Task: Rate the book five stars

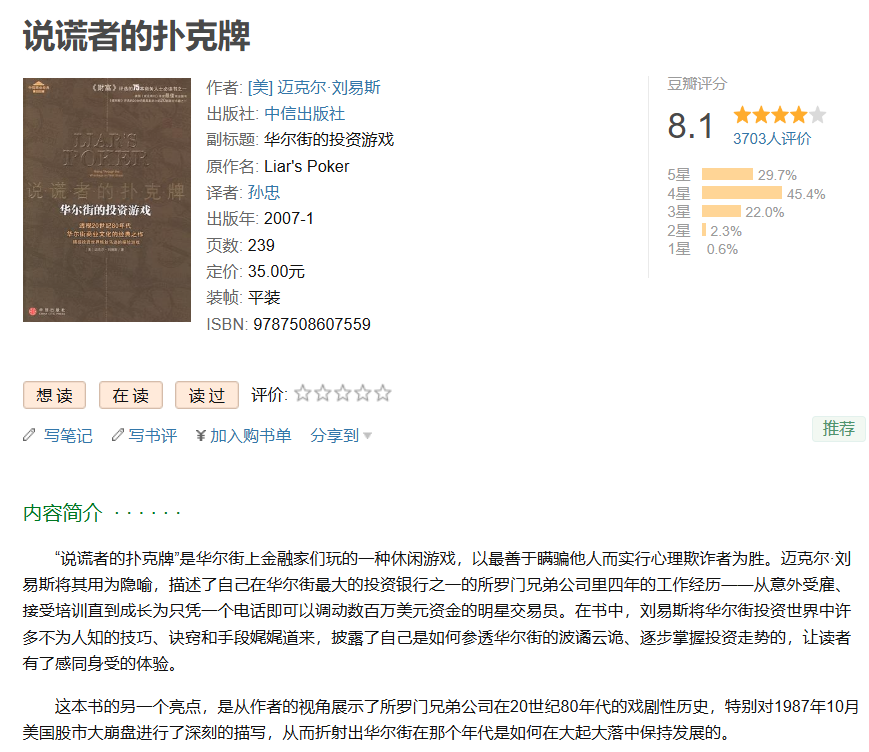Action: (x=382, y=393)
